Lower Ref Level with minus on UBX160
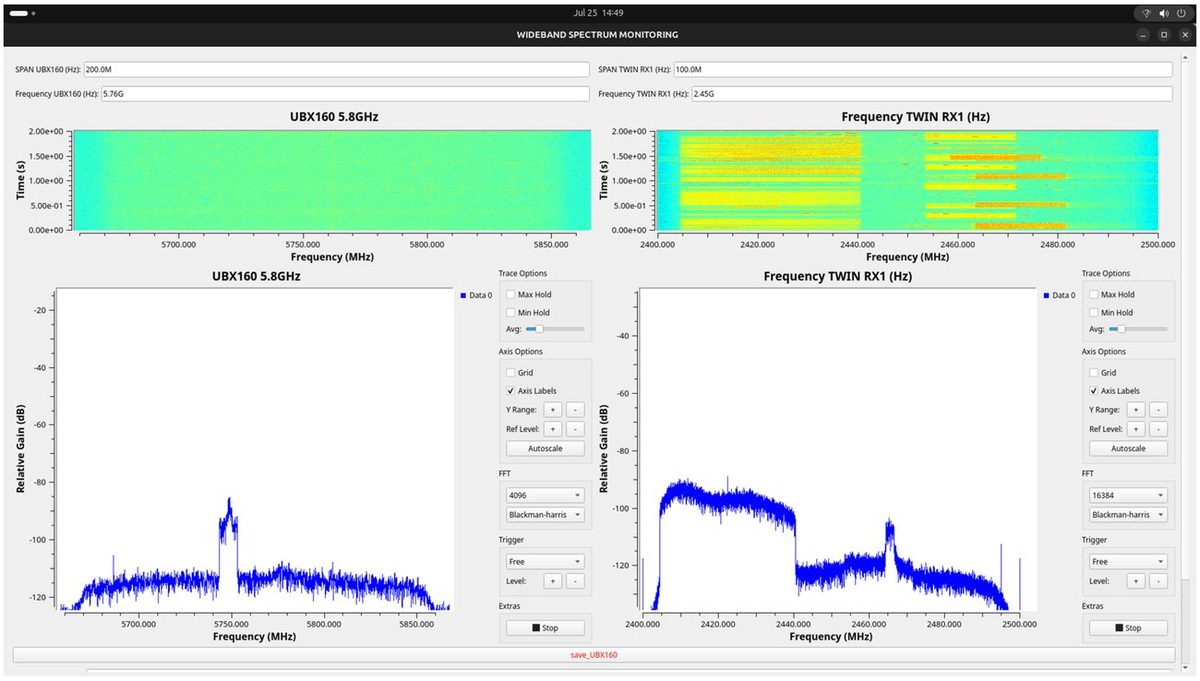This screenshot has height=681, width=1200. click(575, 429)
